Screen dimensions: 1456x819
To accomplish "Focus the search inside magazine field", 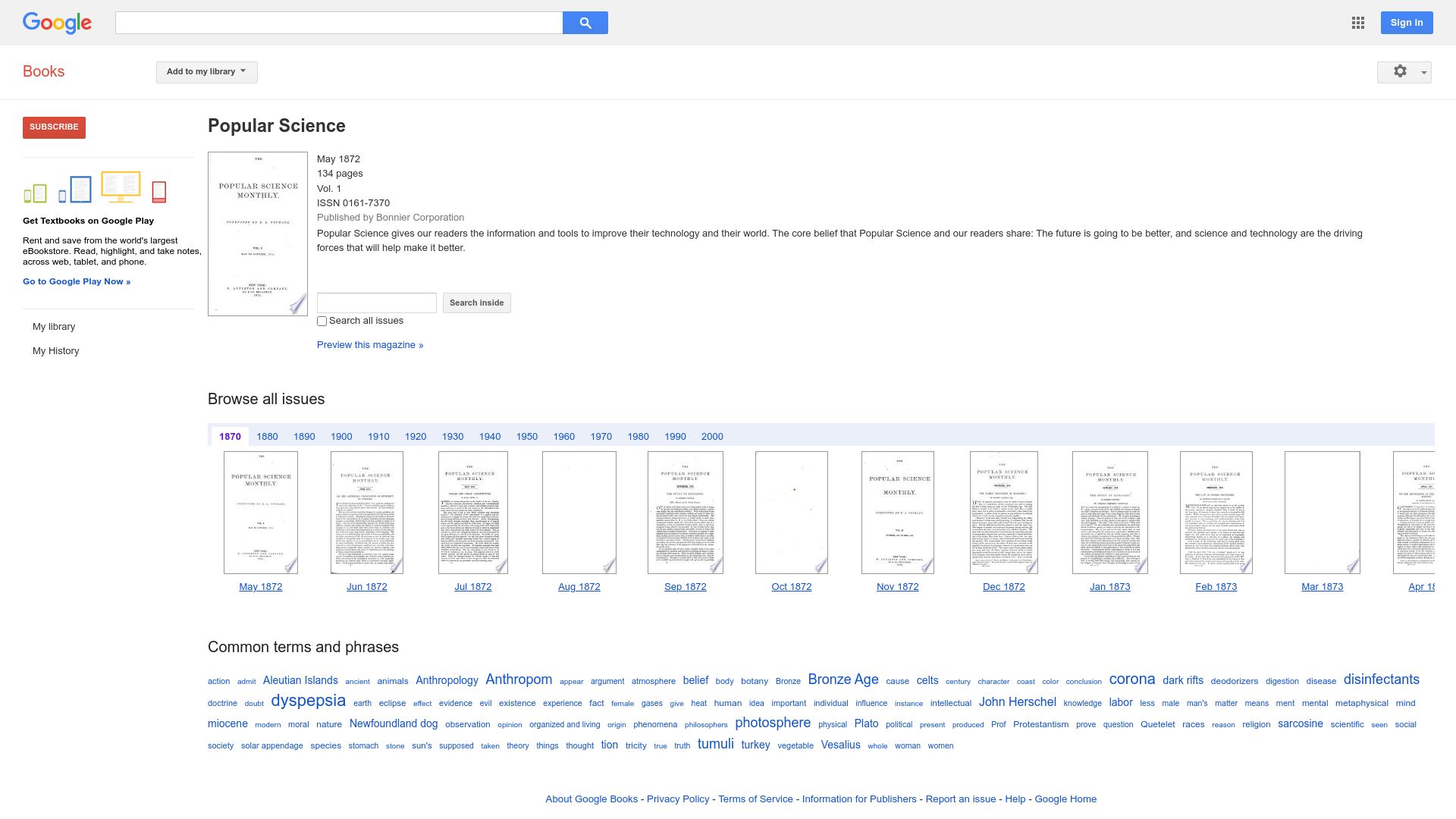I will [x=377, y=303].
